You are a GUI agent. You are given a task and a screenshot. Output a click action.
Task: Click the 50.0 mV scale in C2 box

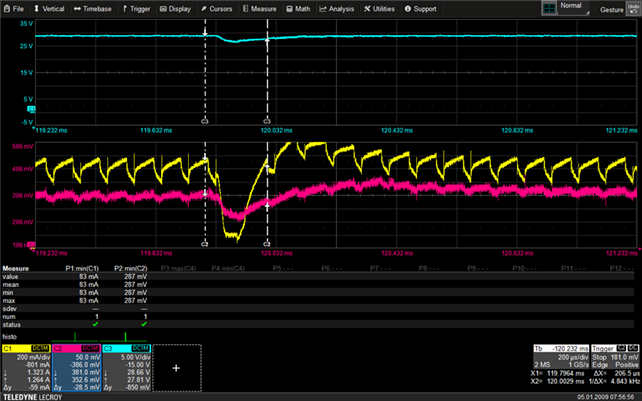pos(88,358)
